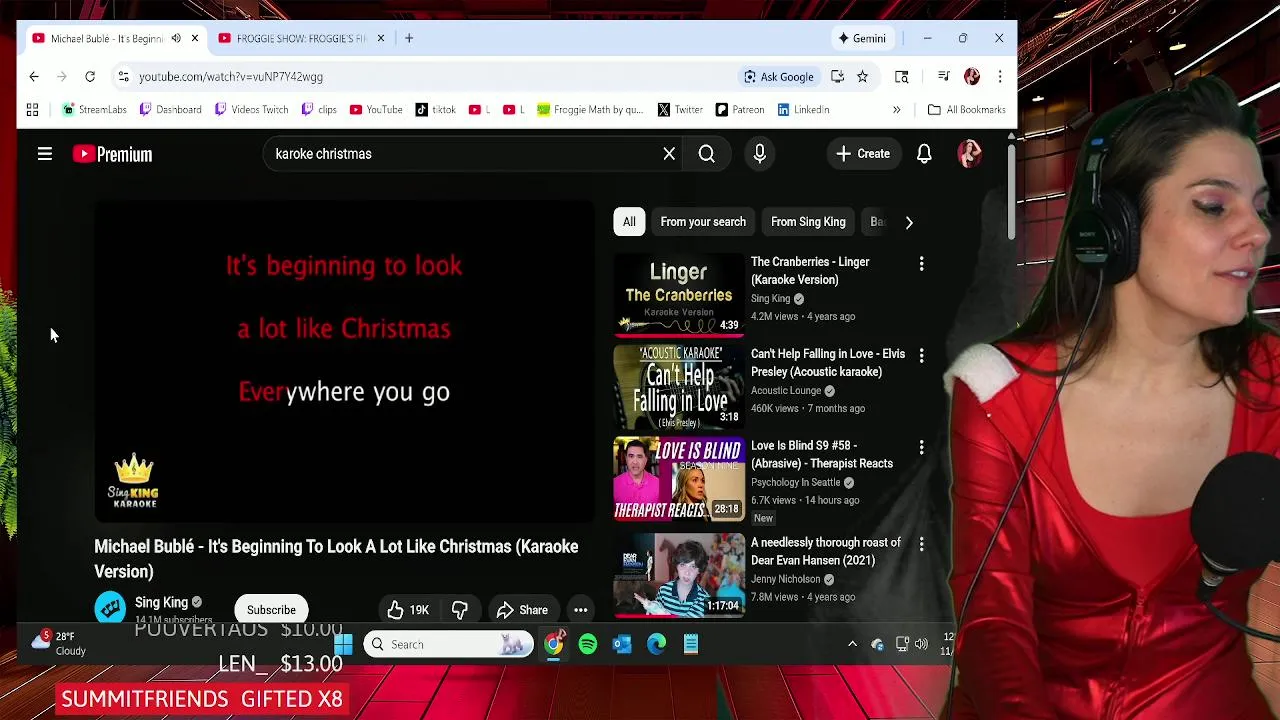Click the page vertical scrollbar
This screenshot has height=720, width=1280.
[1011, 190]
